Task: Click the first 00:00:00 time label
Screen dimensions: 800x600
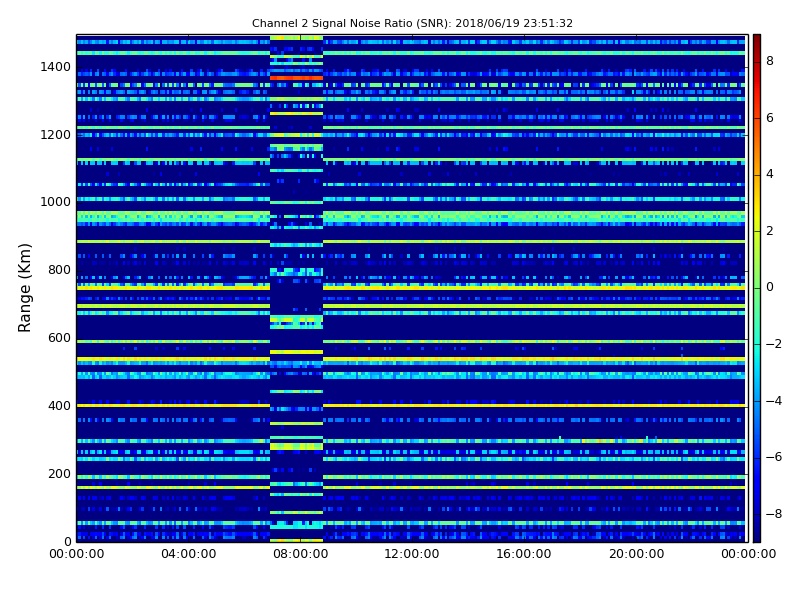Action: click(x=77, y=554)
